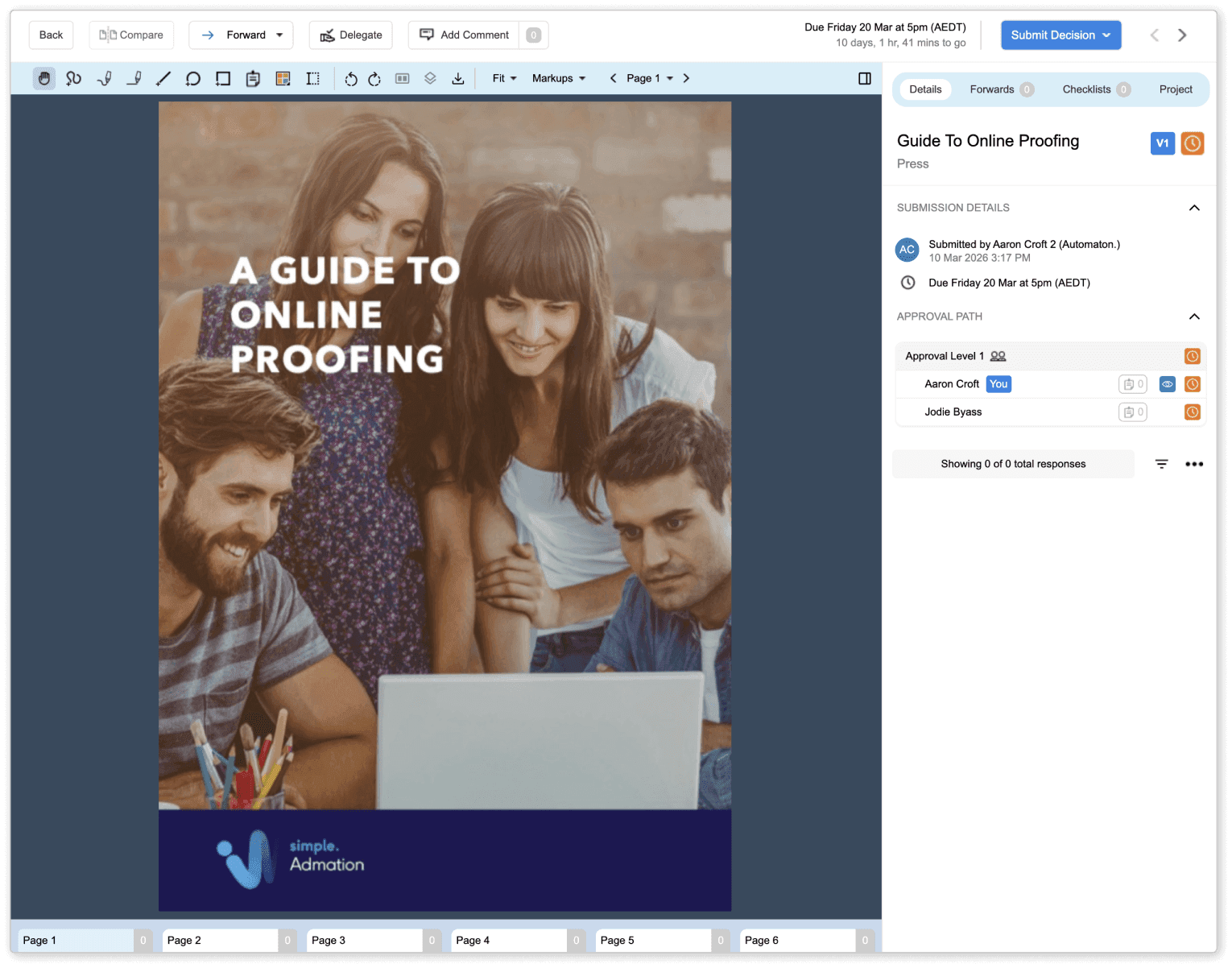Toggle the layers icon in toolbar
Image resolution: width=1232 pixels, height=968 pixels.
click(430, 78)
